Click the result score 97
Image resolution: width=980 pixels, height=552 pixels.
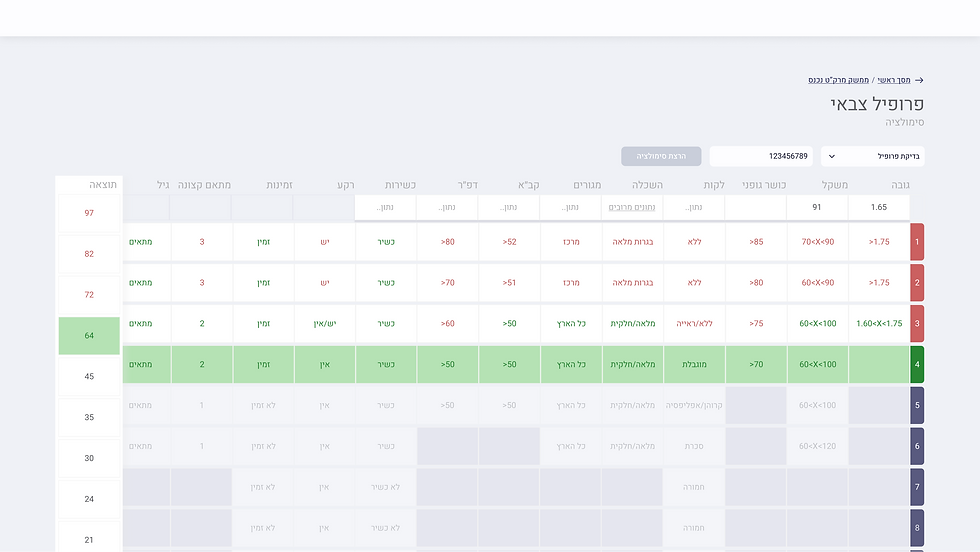pyautogui.click(x=89, y=213)
